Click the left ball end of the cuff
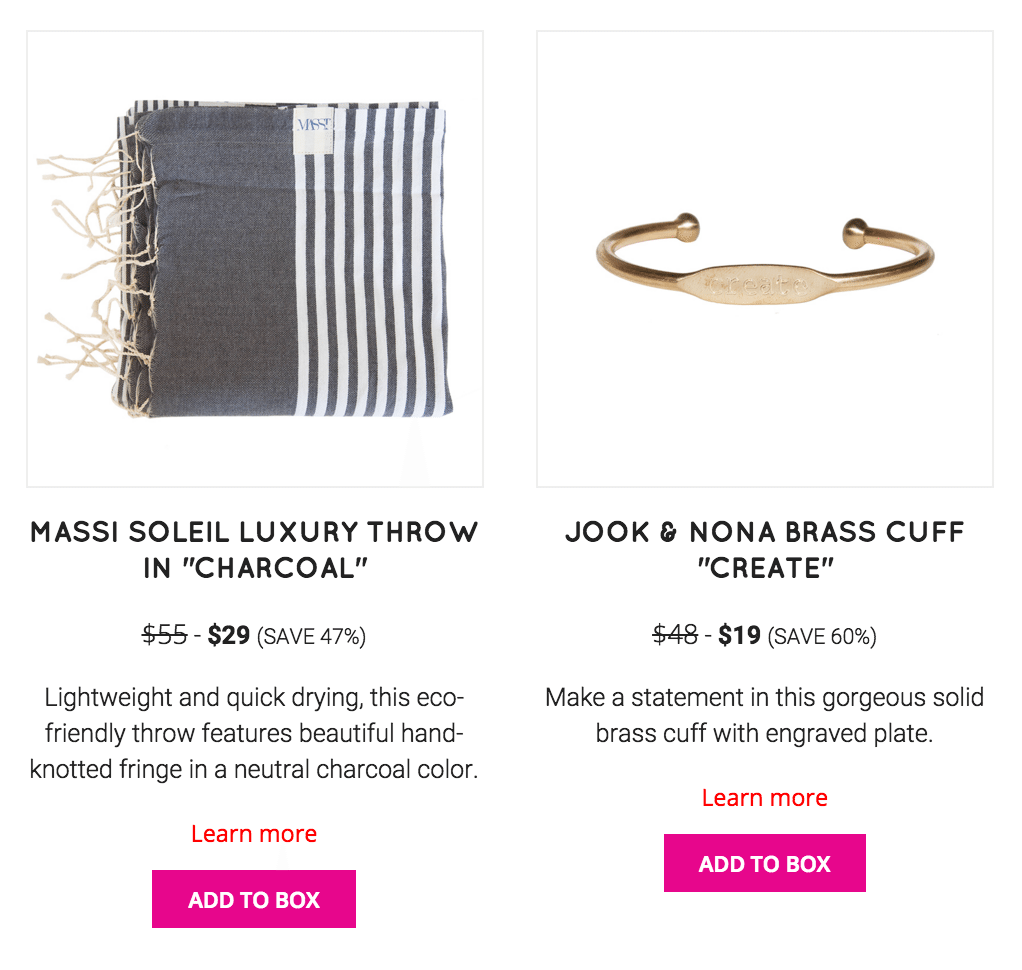 (x=686, y=228)
